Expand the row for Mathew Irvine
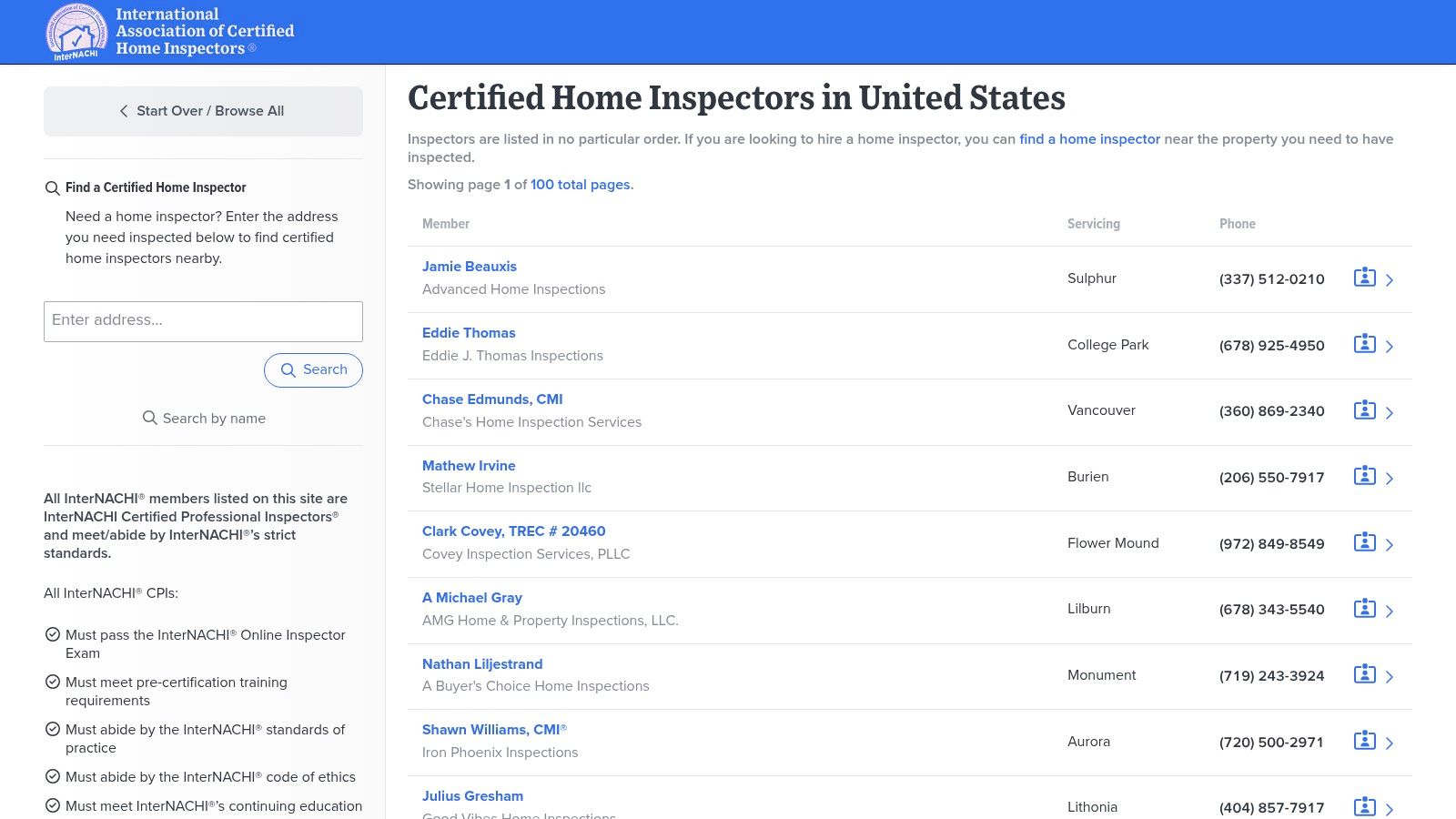Image resolution: width=1456 pixels, height=819 pixels. tap(1390, 478)
